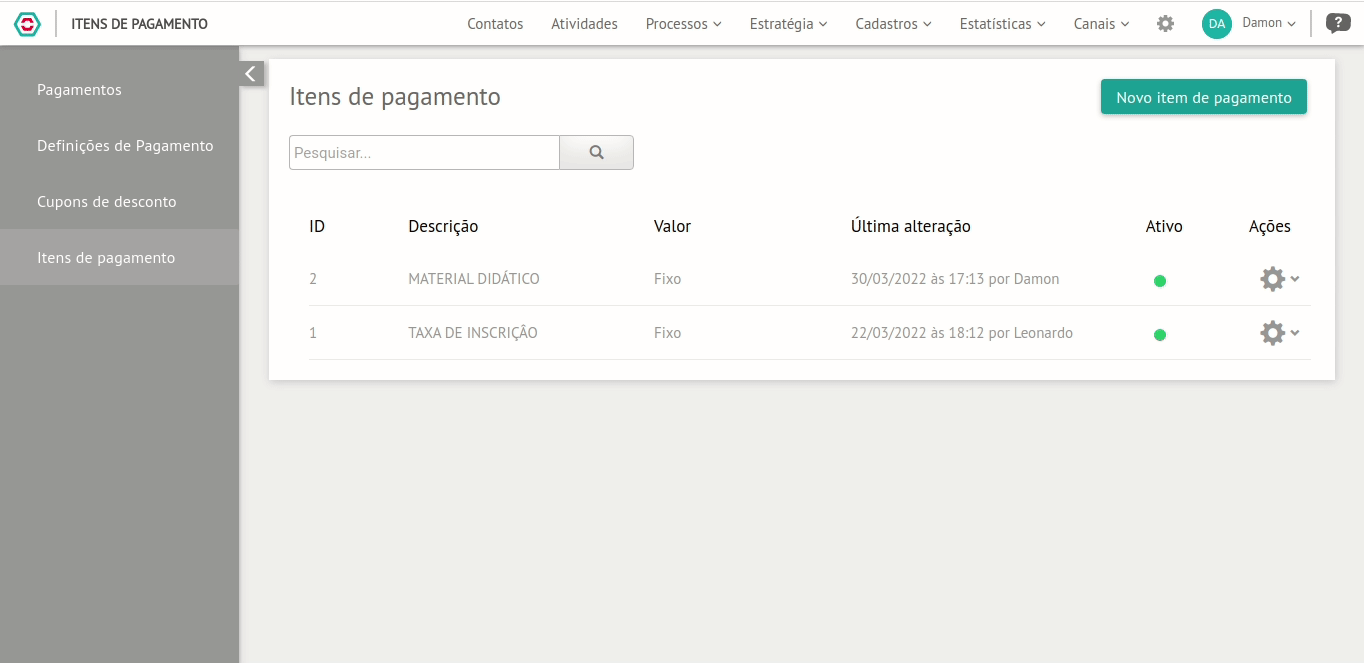
Task: Click active status dot for TAXA DE INSCRIÇÃO
Action: [1160, 335]
